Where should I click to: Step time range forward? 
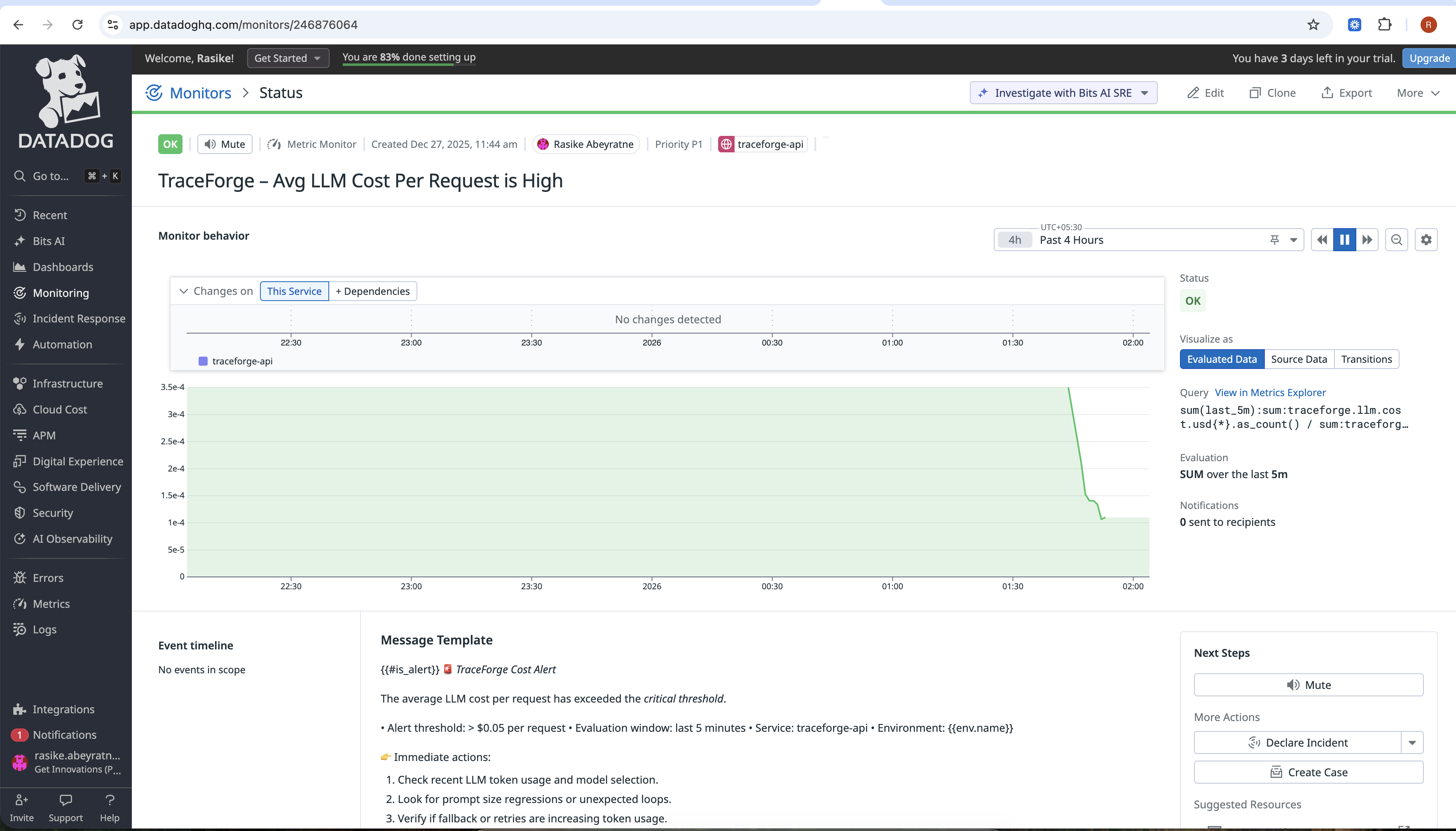tap(1367, 240)
